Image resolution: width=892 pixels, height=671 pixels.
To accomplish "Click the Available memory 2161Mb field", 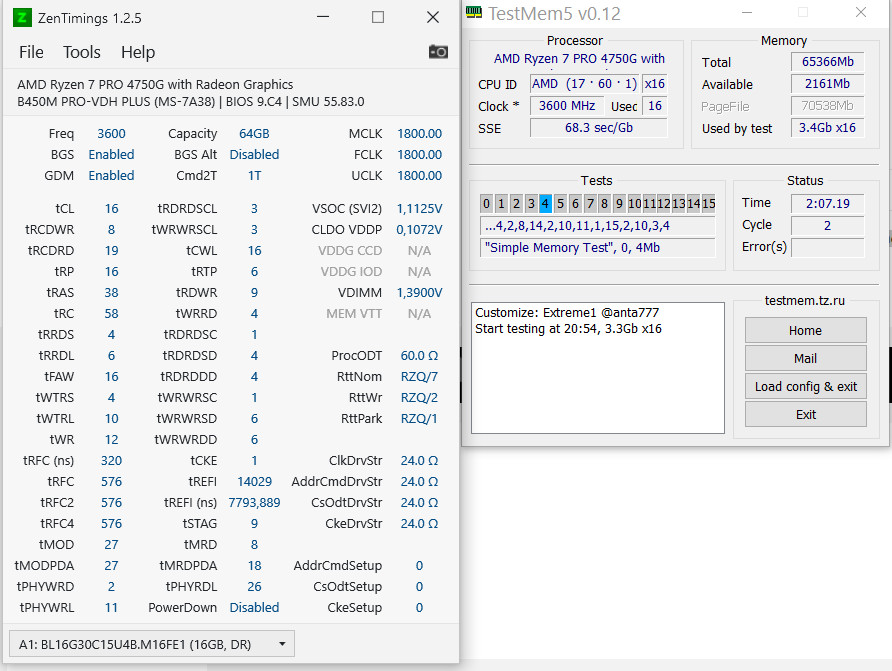I will click(x=828, y=84).
